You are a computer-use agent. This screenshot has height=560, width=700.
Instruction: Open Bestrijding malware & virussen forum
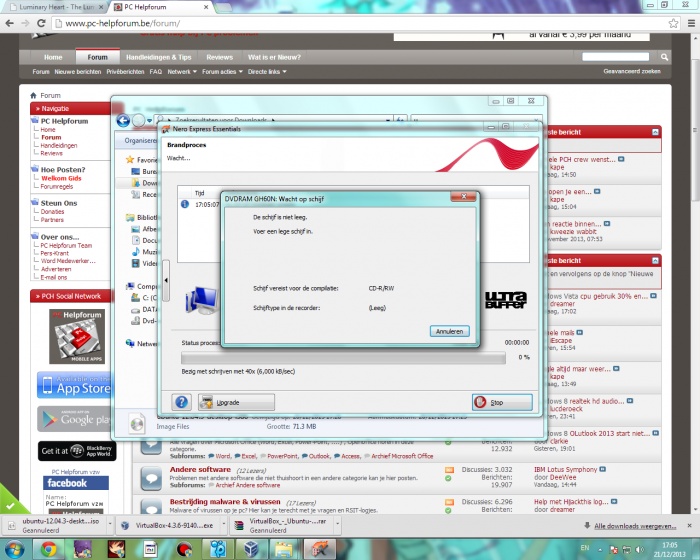[x=225, y=501]
